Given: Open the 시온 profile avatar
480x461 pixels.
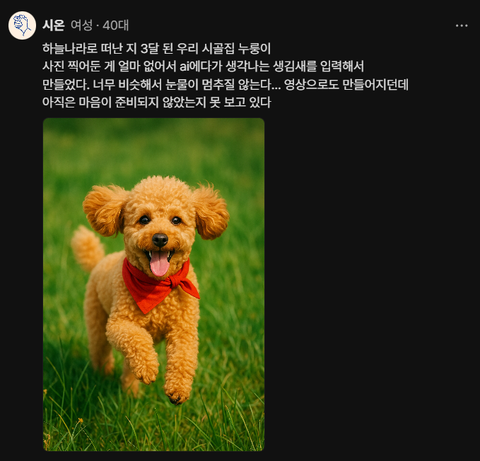Looking at the screenshot, I should coord(22,25).
